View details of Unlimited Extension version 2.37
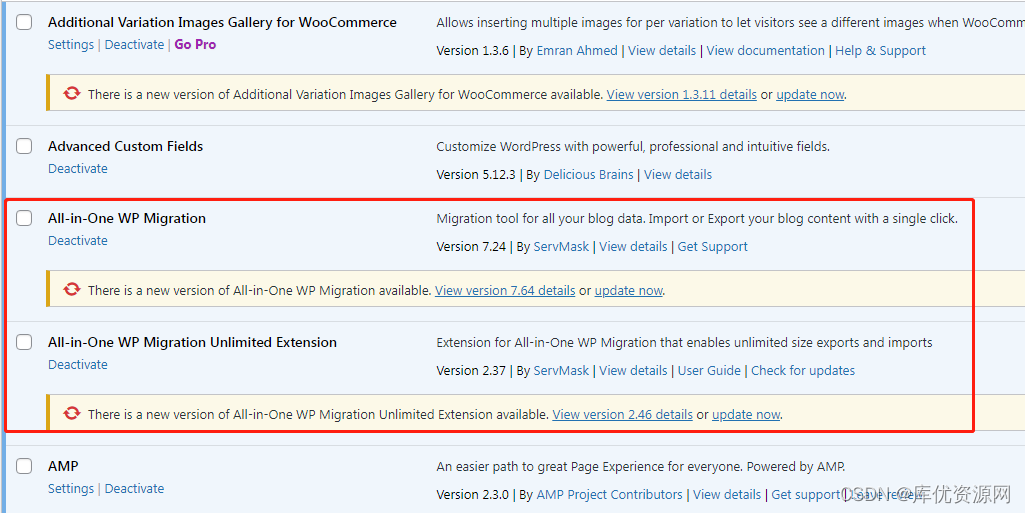 point(633,371)
